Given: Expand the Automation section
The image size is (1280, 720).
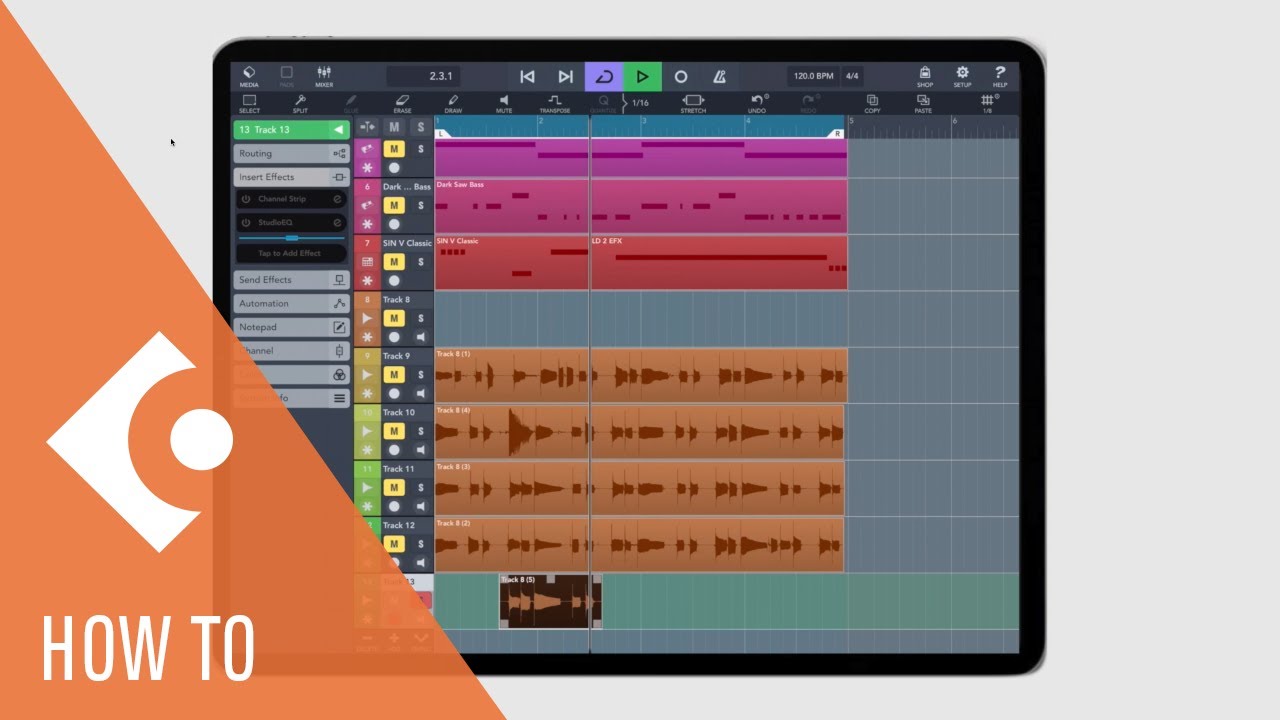Looking at the screenshot, I should [x=292, y=304].
